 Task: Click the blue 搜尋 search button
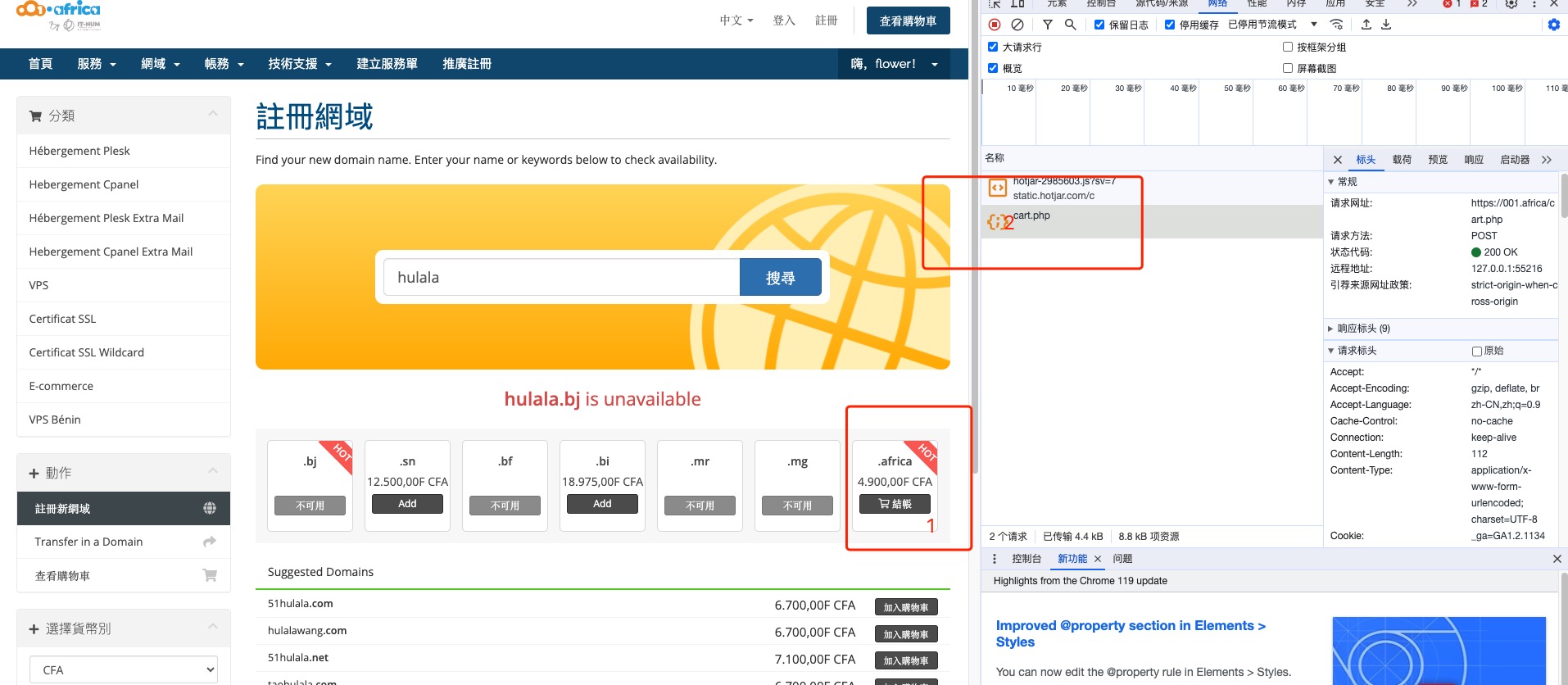click(781, 278)
